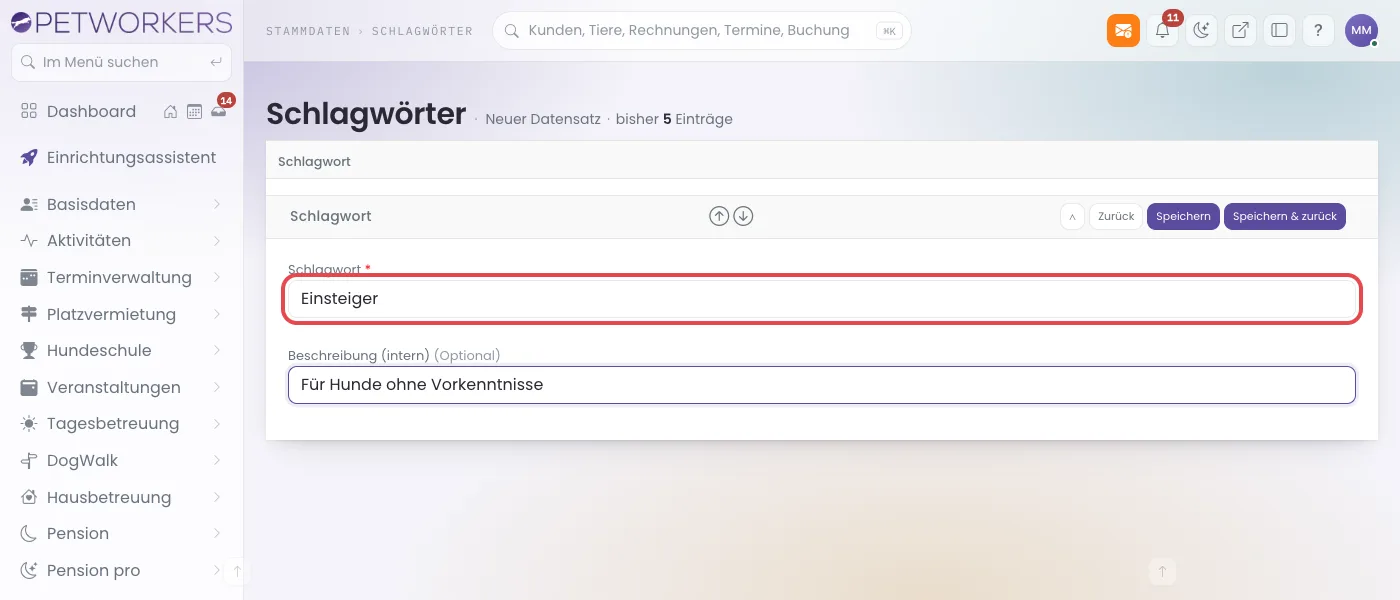Screen dimensions: 1400x600
Task: Focus the 'Im Menü suchen' field
Action: click(121, 62)
